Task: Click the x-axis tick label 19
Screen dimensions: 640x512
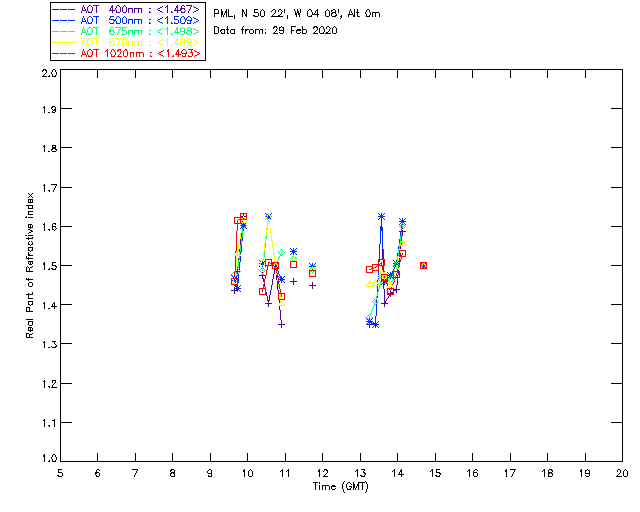Action: [585, 473]
